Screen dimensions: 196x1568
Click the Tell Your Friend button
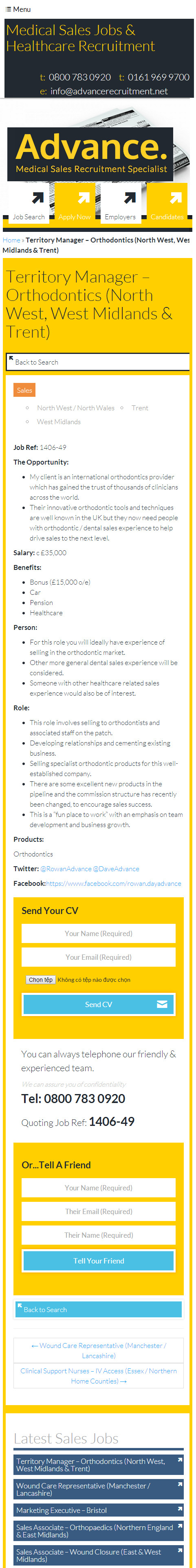(x=98, y=1261)
